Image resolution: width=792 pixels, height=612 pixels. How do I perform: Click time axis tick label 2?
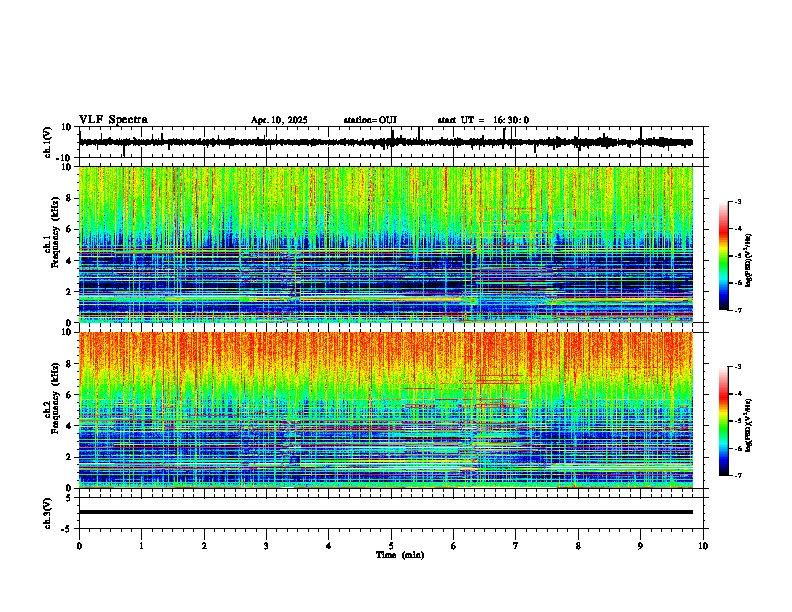[x=204, y=546]
